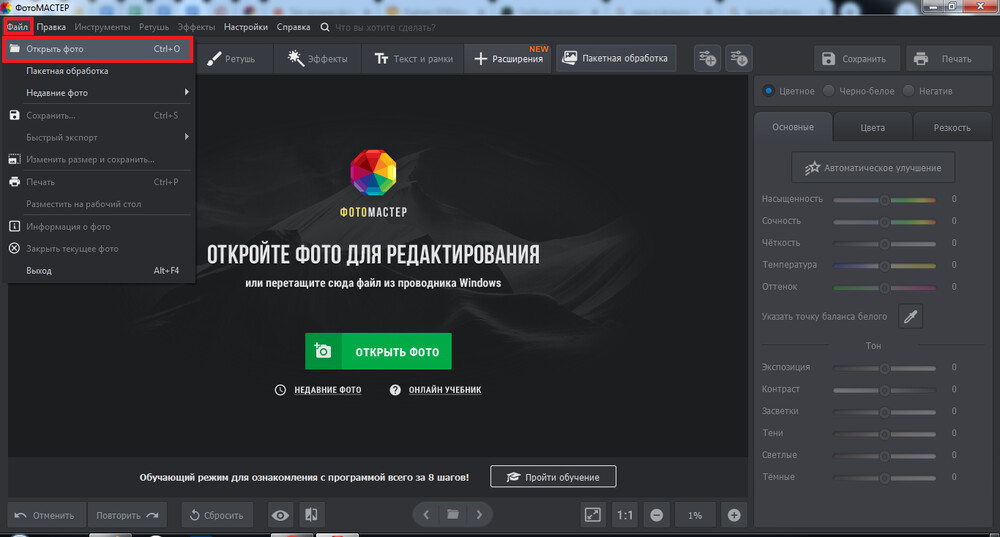
Task: Open the ОНЛАЙН УЧЕБНИК link
Action: (444, 390)
